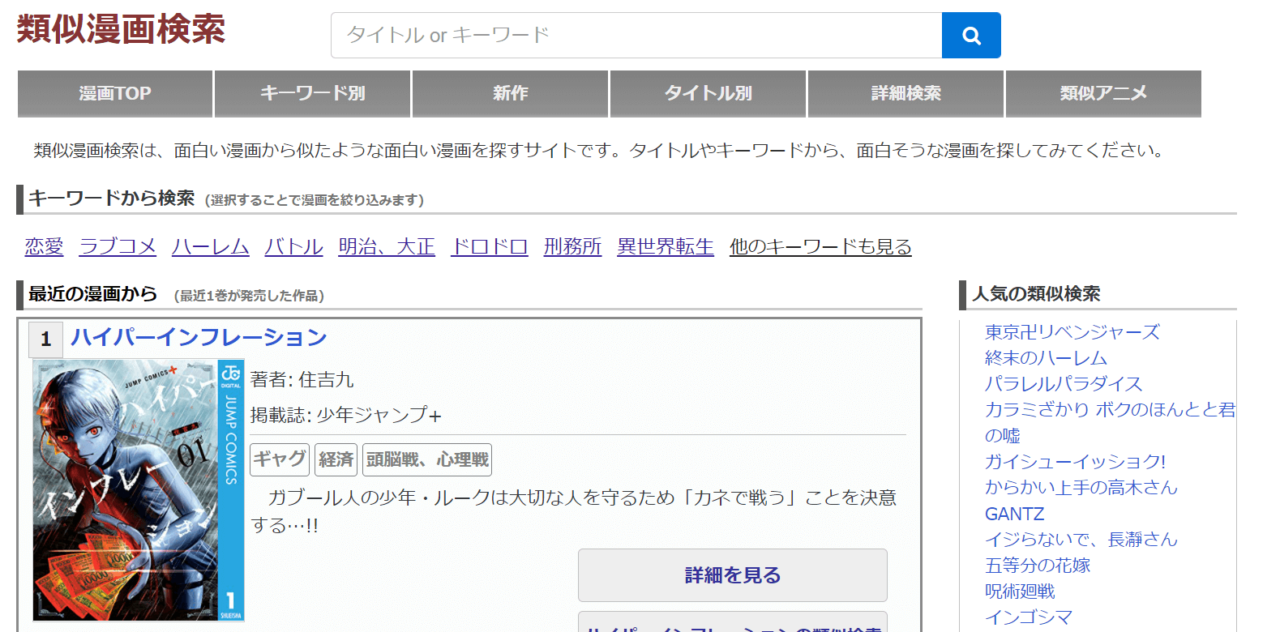Open the 漫画TOP navigation tab
The image size is (1280, 632).
click(x=115, y=94)
